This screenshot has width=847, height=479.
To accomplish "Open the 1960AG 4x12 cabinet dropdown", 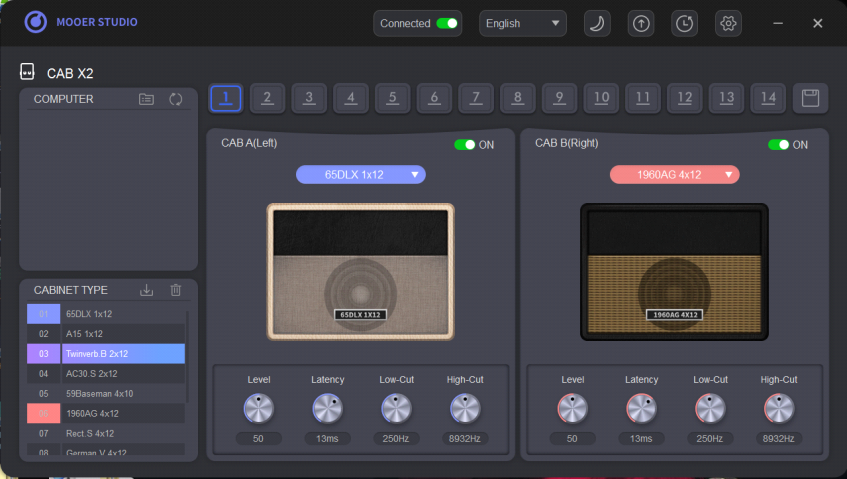I will [675, 174].
